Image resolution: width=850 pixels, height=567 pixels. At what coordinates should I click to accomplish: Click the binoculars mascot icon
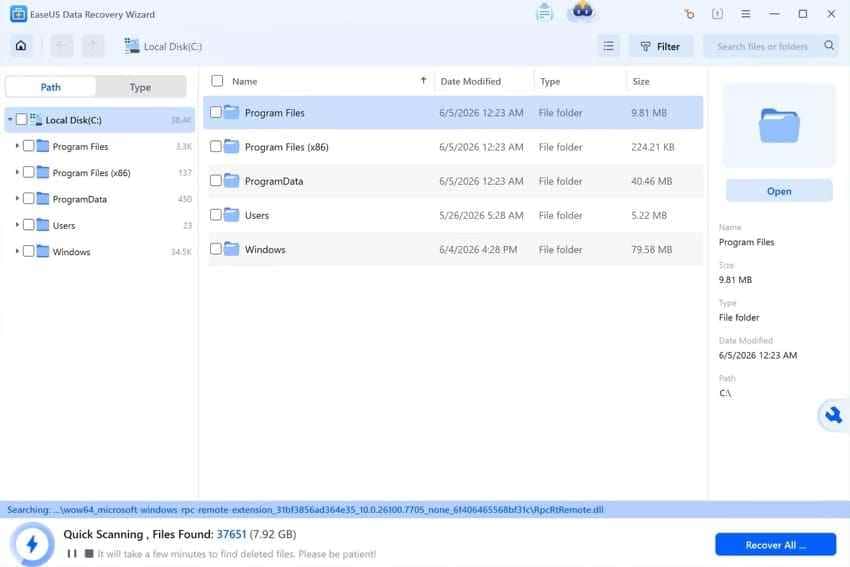point(583,10)
